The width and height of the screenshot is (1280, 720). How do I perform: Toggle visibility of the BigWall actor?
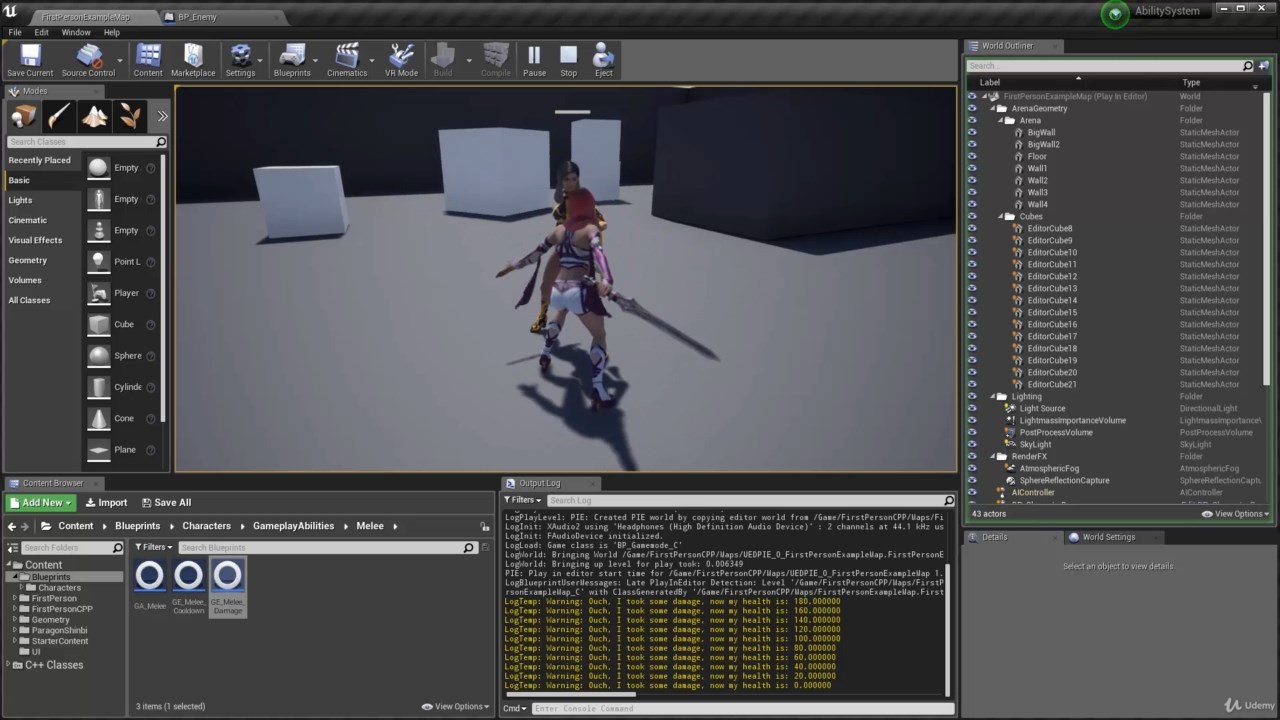point(972,132)
